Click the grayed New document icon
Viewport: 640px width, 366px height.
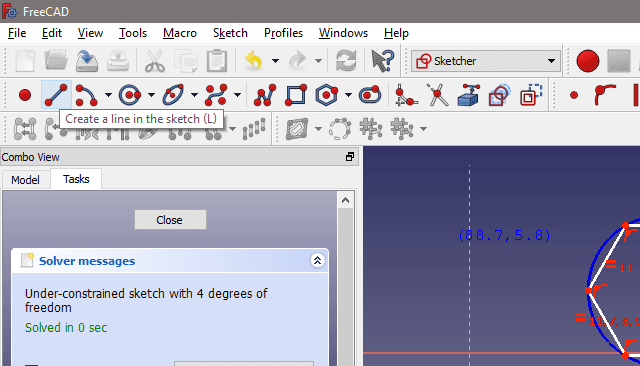[x=25, y=61]
